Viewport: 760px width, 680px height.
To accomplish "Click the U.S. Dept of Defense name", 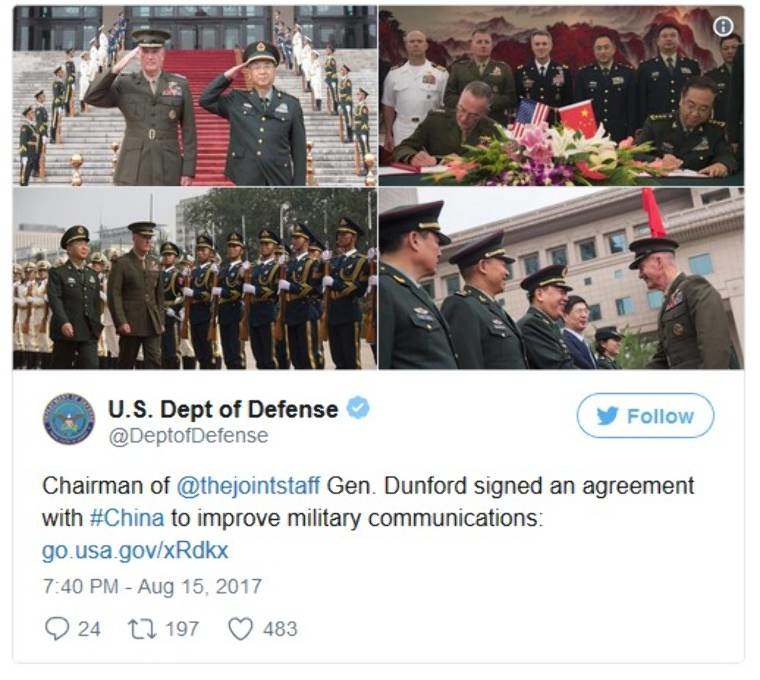I will pyautogui.click(x=223, y=410).
